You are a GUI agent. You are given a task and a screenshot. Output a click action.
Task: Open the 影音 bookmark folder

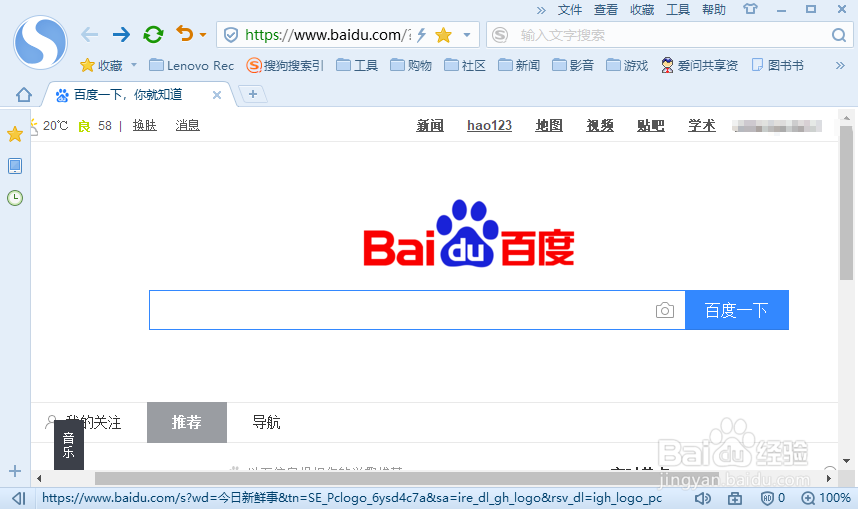coord(573,66)
